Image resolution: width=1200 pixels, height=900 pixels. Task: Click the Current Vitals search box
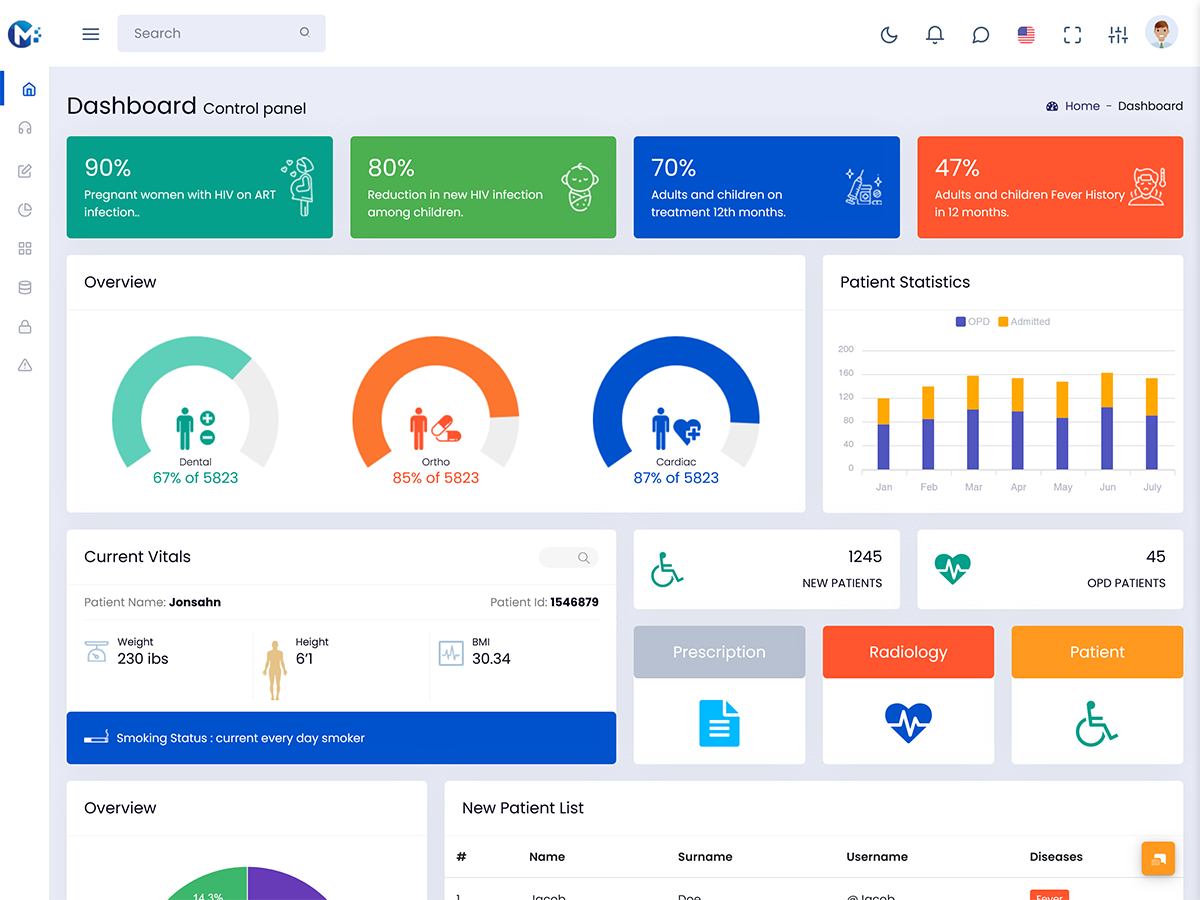(x=569, y=558)
